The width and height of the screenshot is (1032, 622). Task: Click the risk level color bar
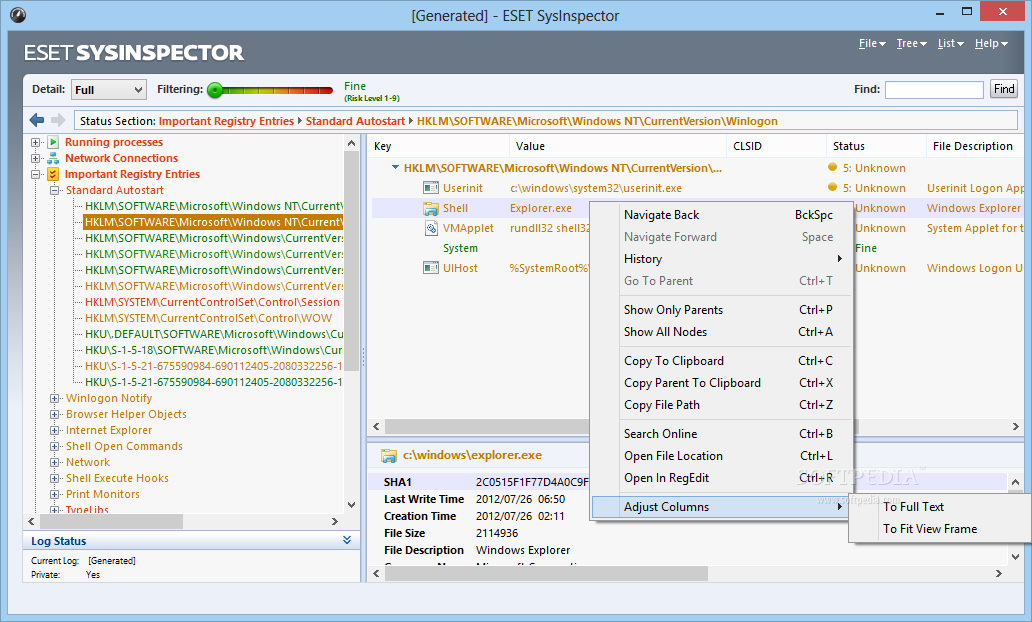click(x=277, y=91)
